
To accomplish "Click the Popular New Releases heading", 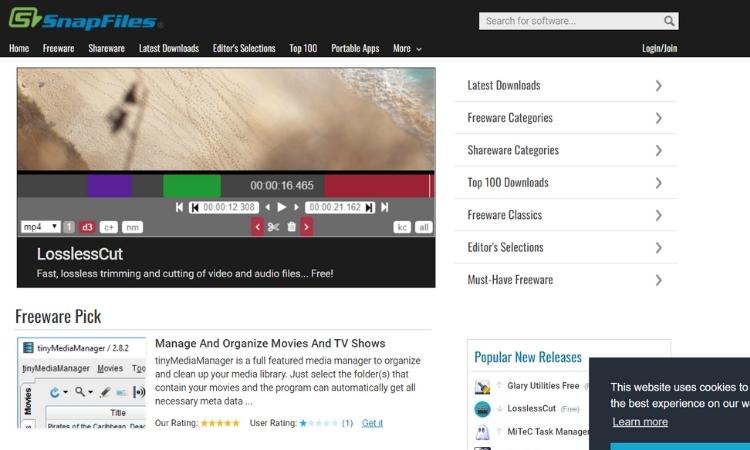I will pyautogui.click(x=528, y=357).
